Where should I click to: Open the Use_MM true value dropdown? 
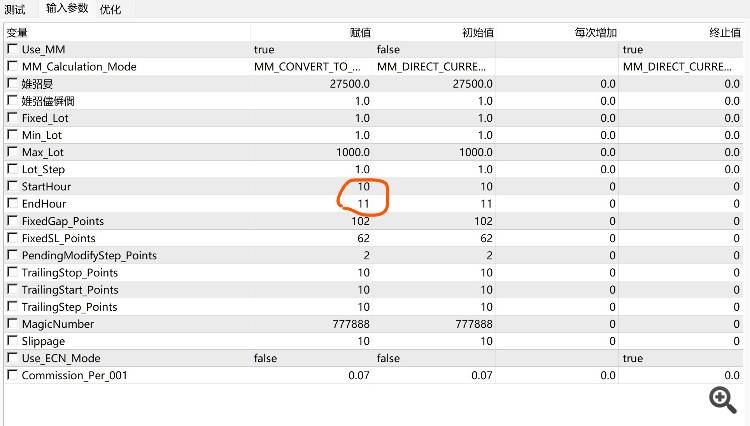[x=311, y=49]
